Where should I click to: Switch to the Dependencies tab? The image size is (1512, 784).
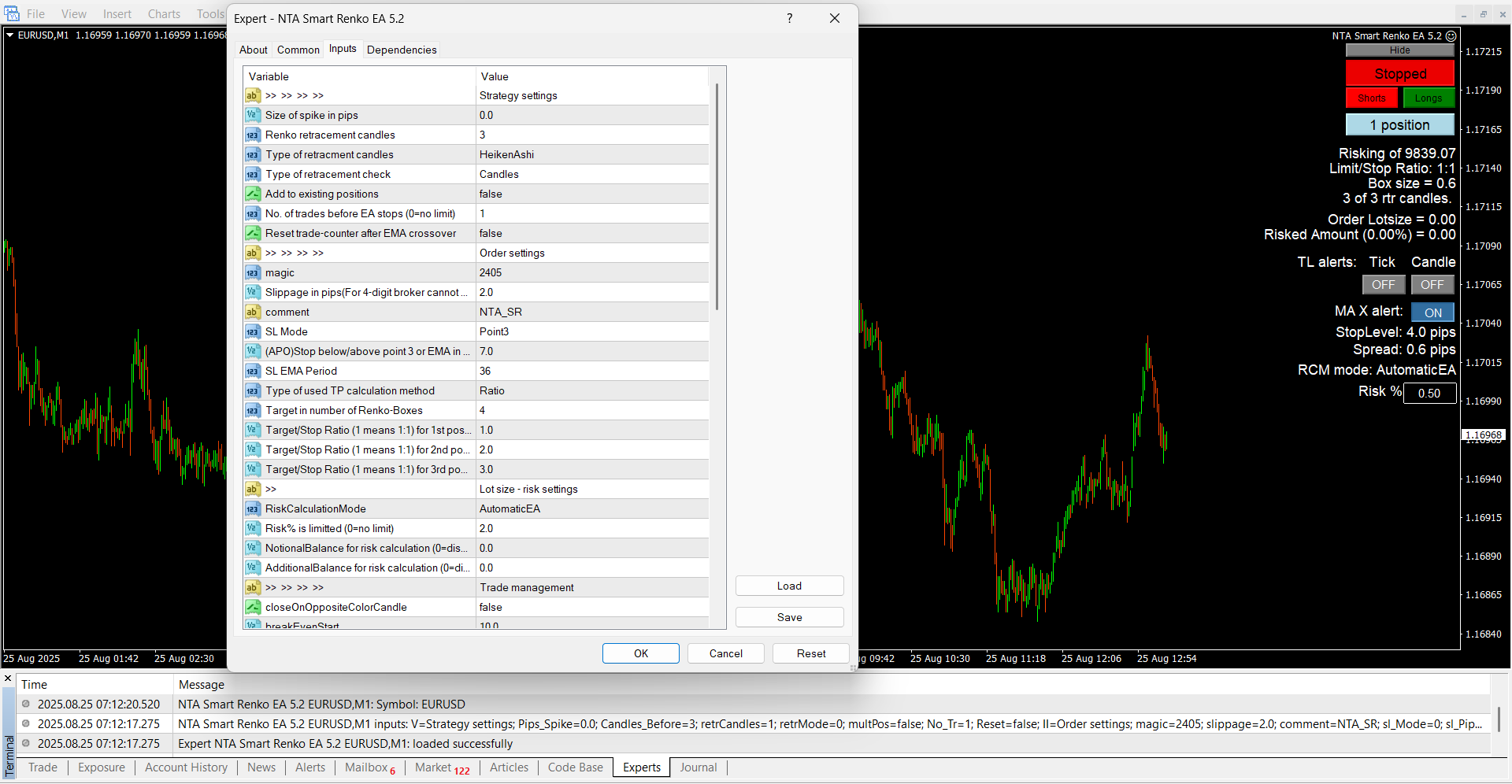pyautogui.click(x=401, y=50)
